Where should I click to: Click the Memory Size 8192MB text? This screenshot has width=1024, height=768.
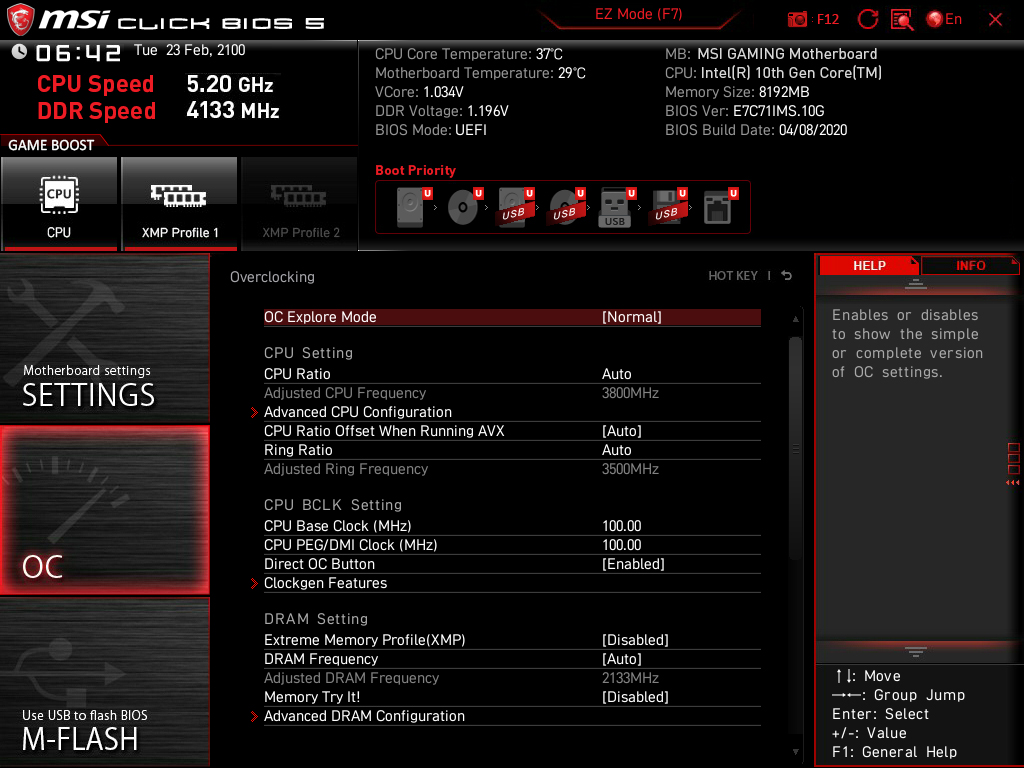737,92
